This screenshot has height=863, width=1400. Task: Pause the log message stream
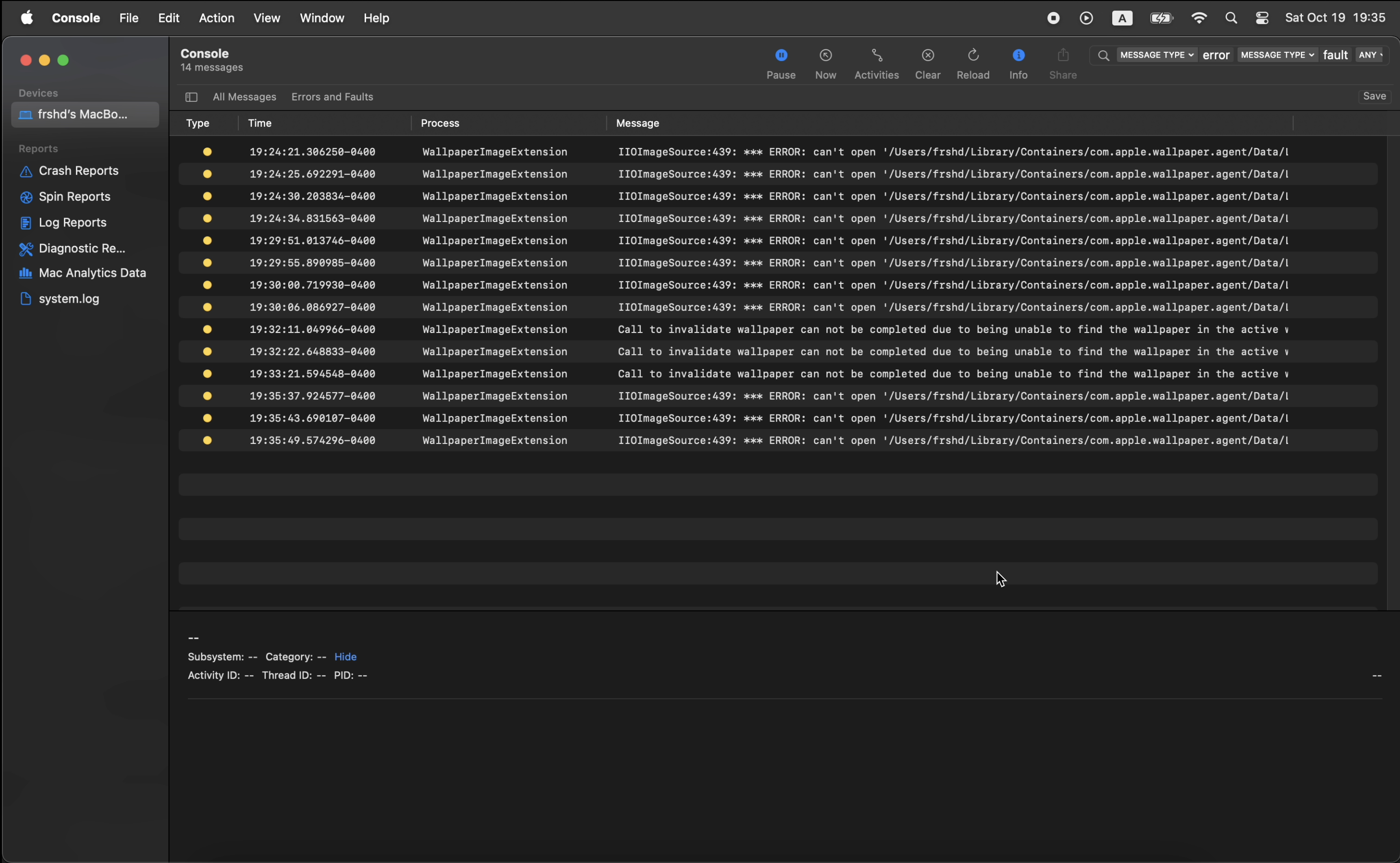pyautogui.click(x=781, y=55)
